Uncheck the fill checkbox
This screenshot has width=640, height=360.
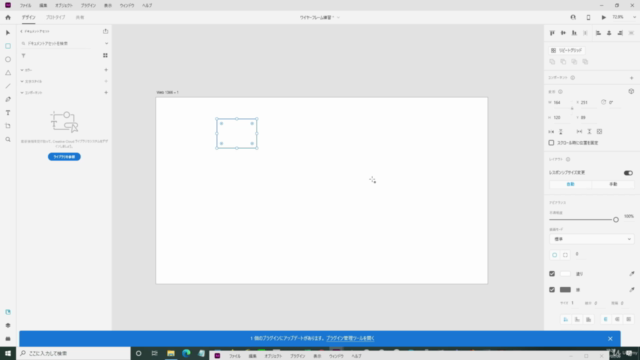tap(552, 274)
